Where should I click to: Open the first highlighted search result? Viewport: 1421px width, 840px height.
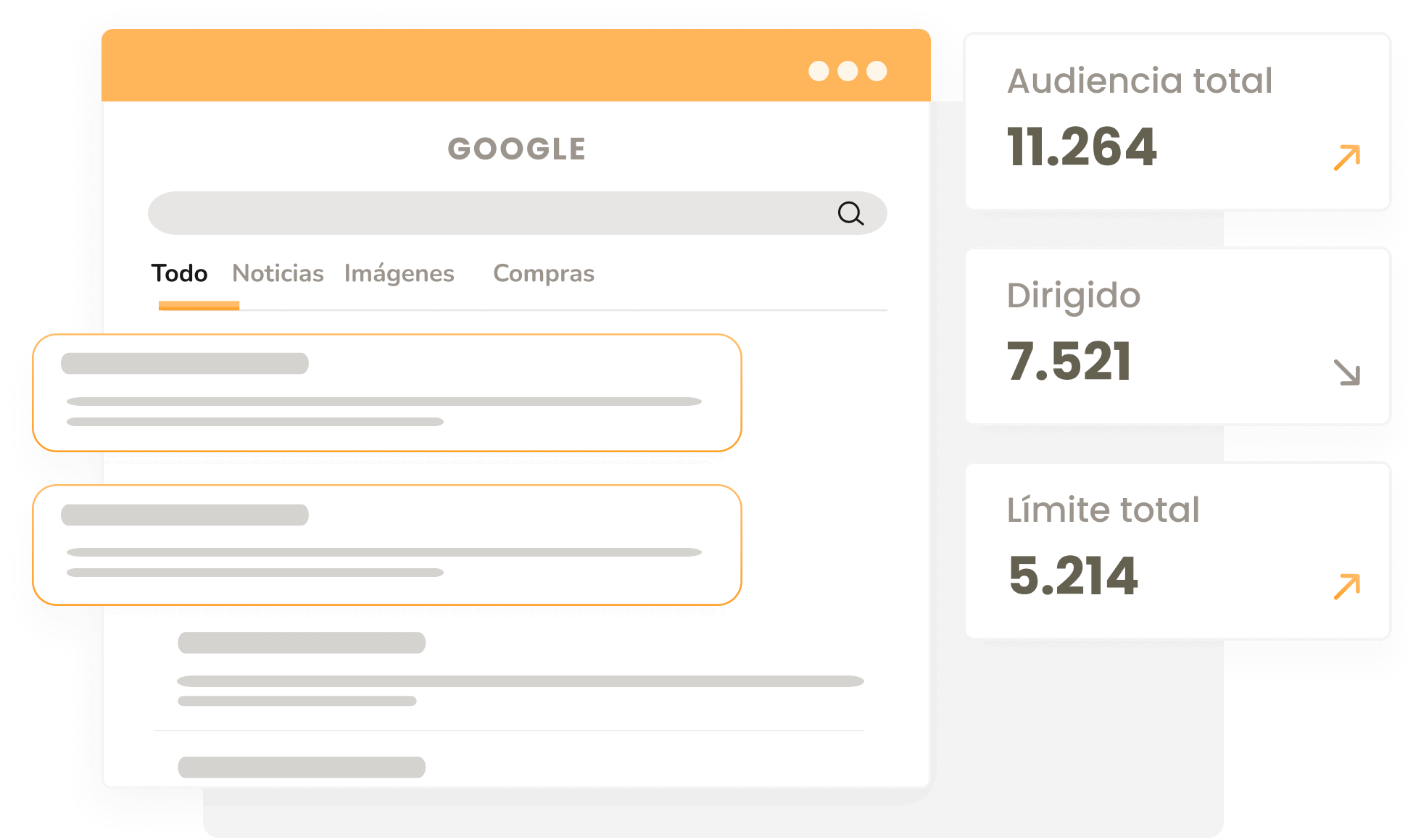click(387, 393)
